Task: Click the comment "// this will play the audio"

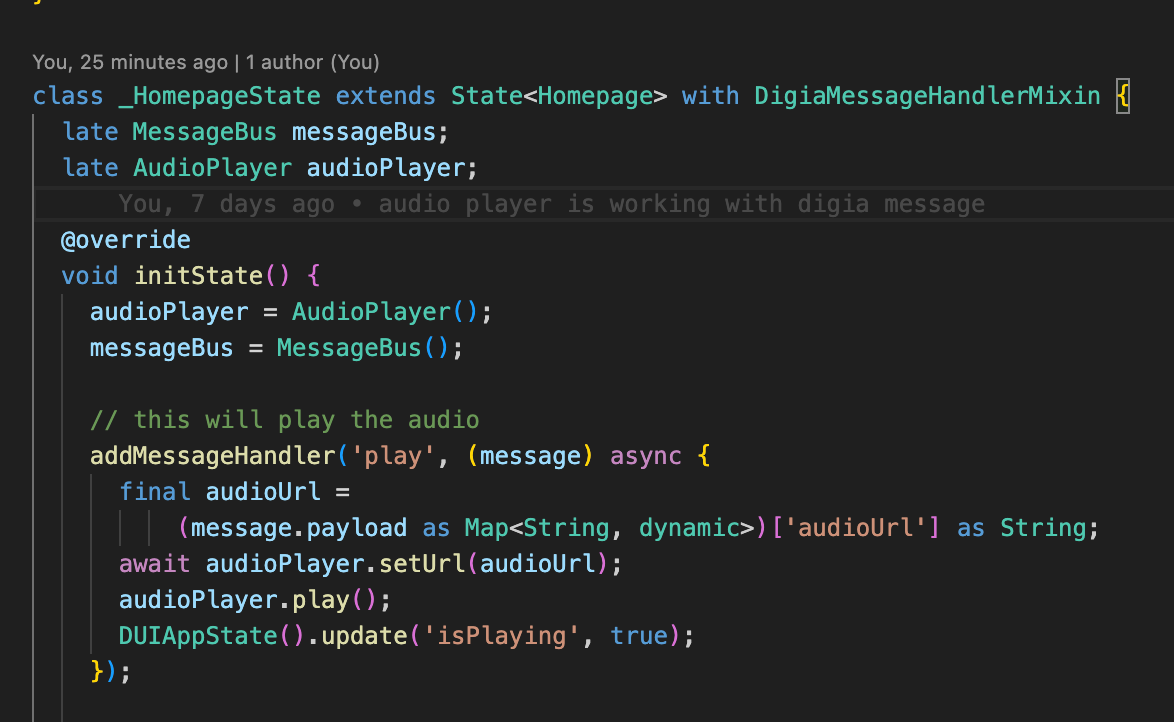Action: coord(285,419)
